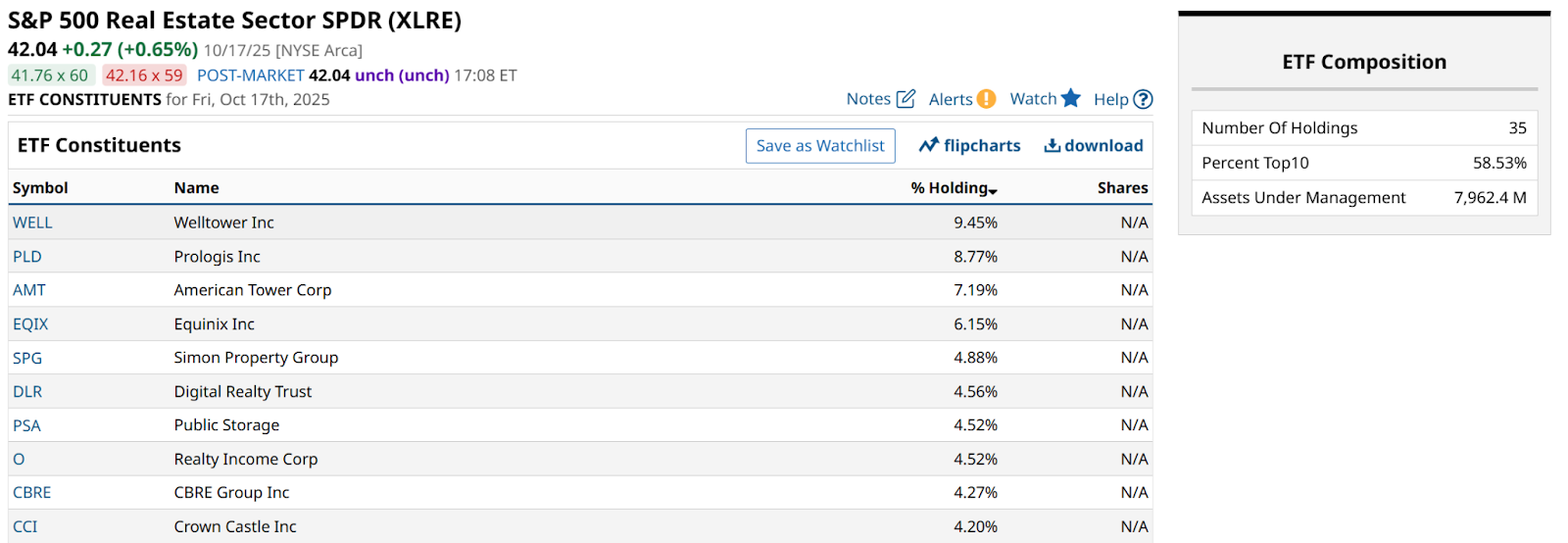
Task: Open the CBRE symbol link
Action: click(x=32, y=493)
